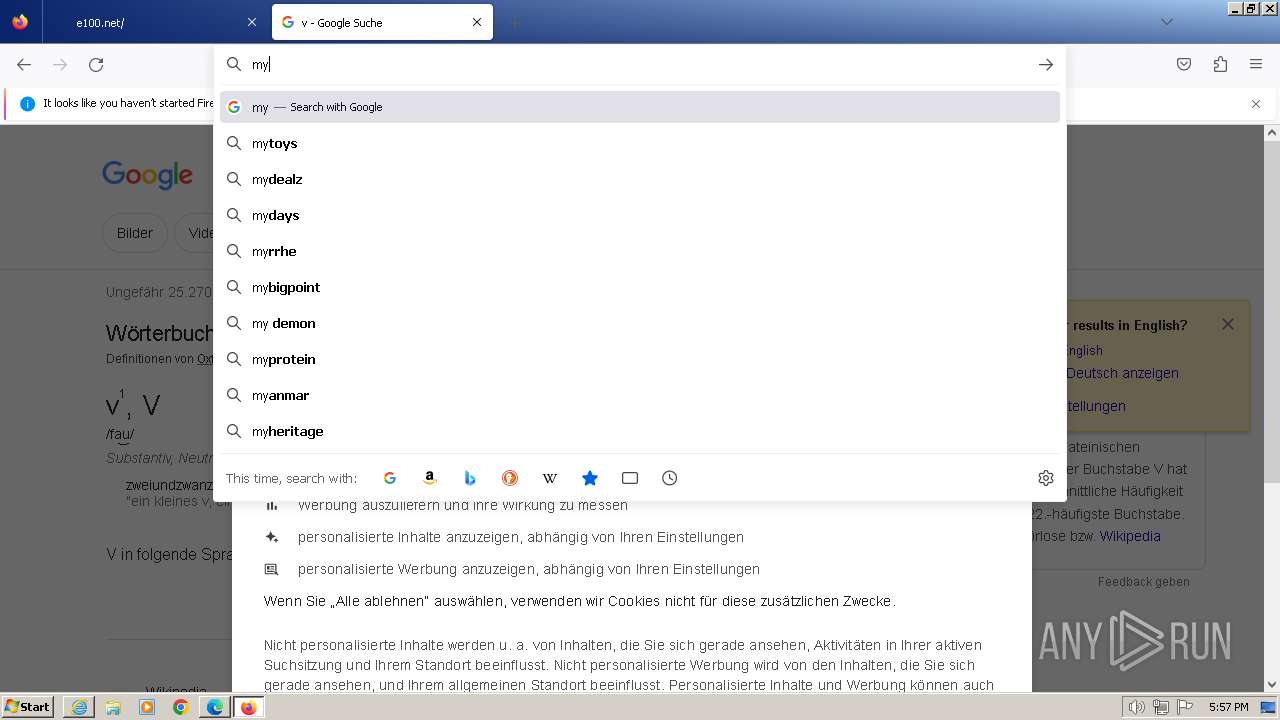Select 'my — Search with Google' suggestion
This screenshot has height=720, width=1280.
click(640, 107)
